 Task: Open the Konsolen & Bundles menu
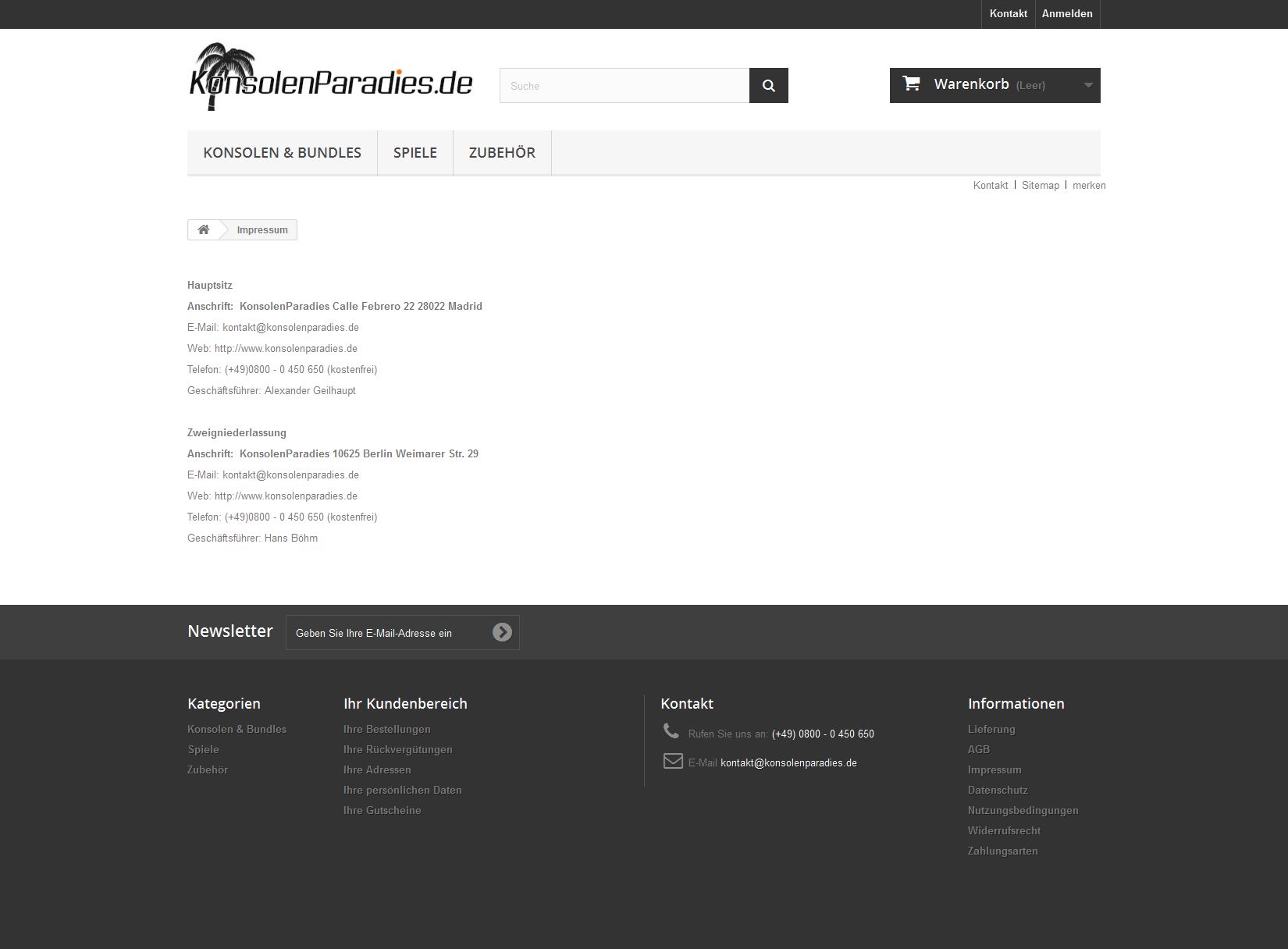click(x=282, y=153)
